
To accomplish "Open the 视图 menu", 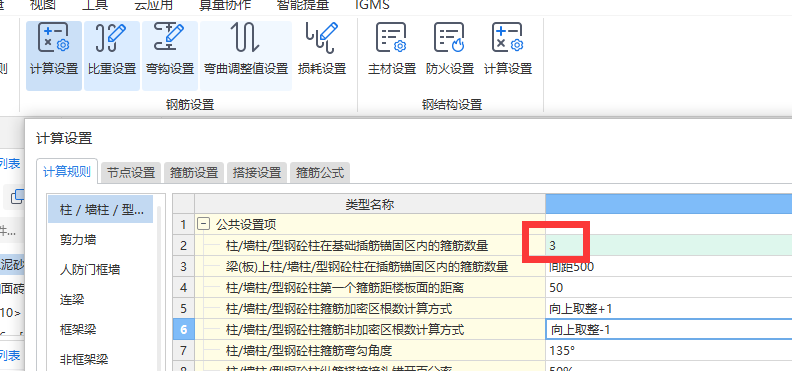I will click(x=42, y=5).
